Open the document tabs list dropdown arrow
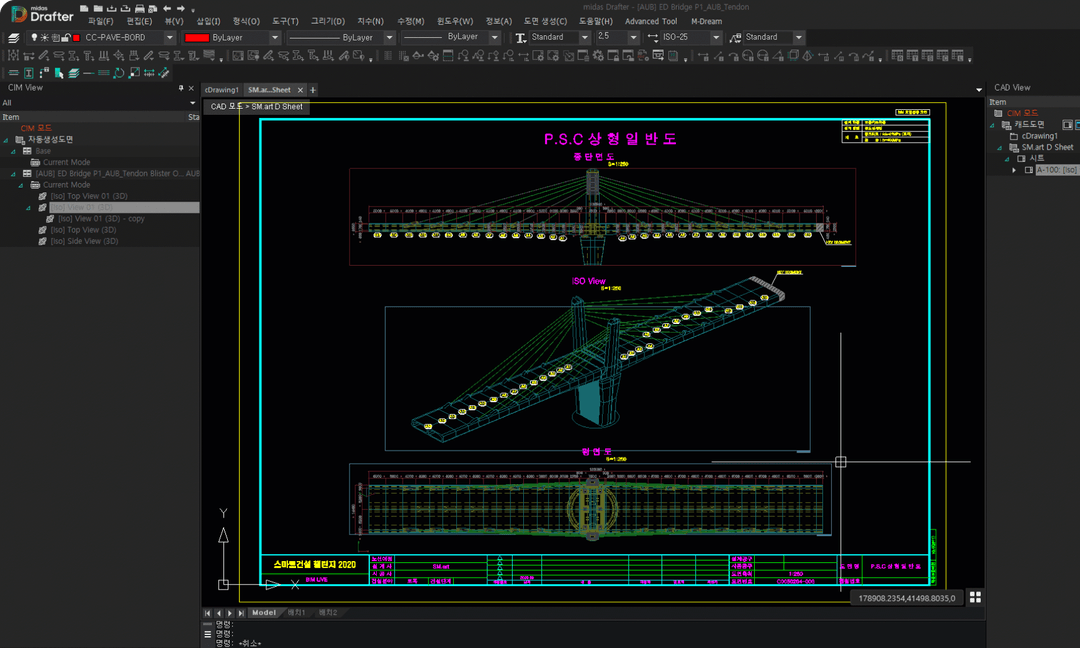This screenshot has width=1080, height=648. click(x=979, y=90)
